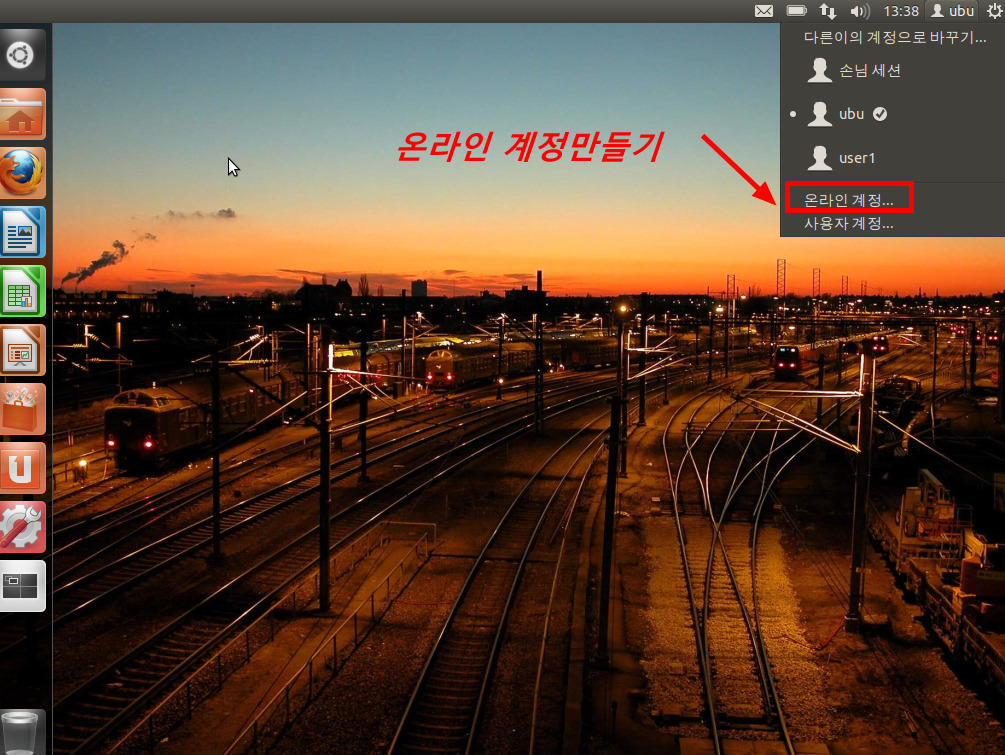
Task: Expand the sound volume indicator menu
Action: [x=859, y=11]
